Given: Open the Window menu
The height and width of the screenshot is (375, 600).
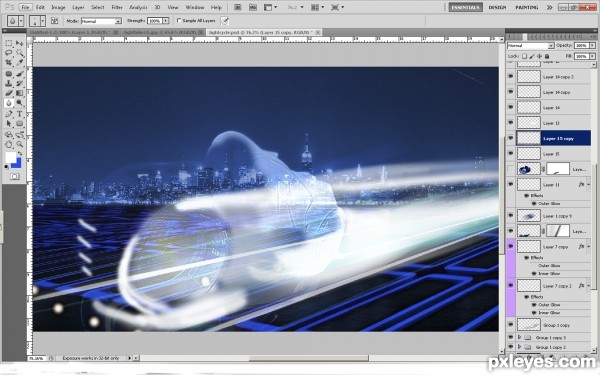Looking at the screenshot, I should (x=195, y=7).
